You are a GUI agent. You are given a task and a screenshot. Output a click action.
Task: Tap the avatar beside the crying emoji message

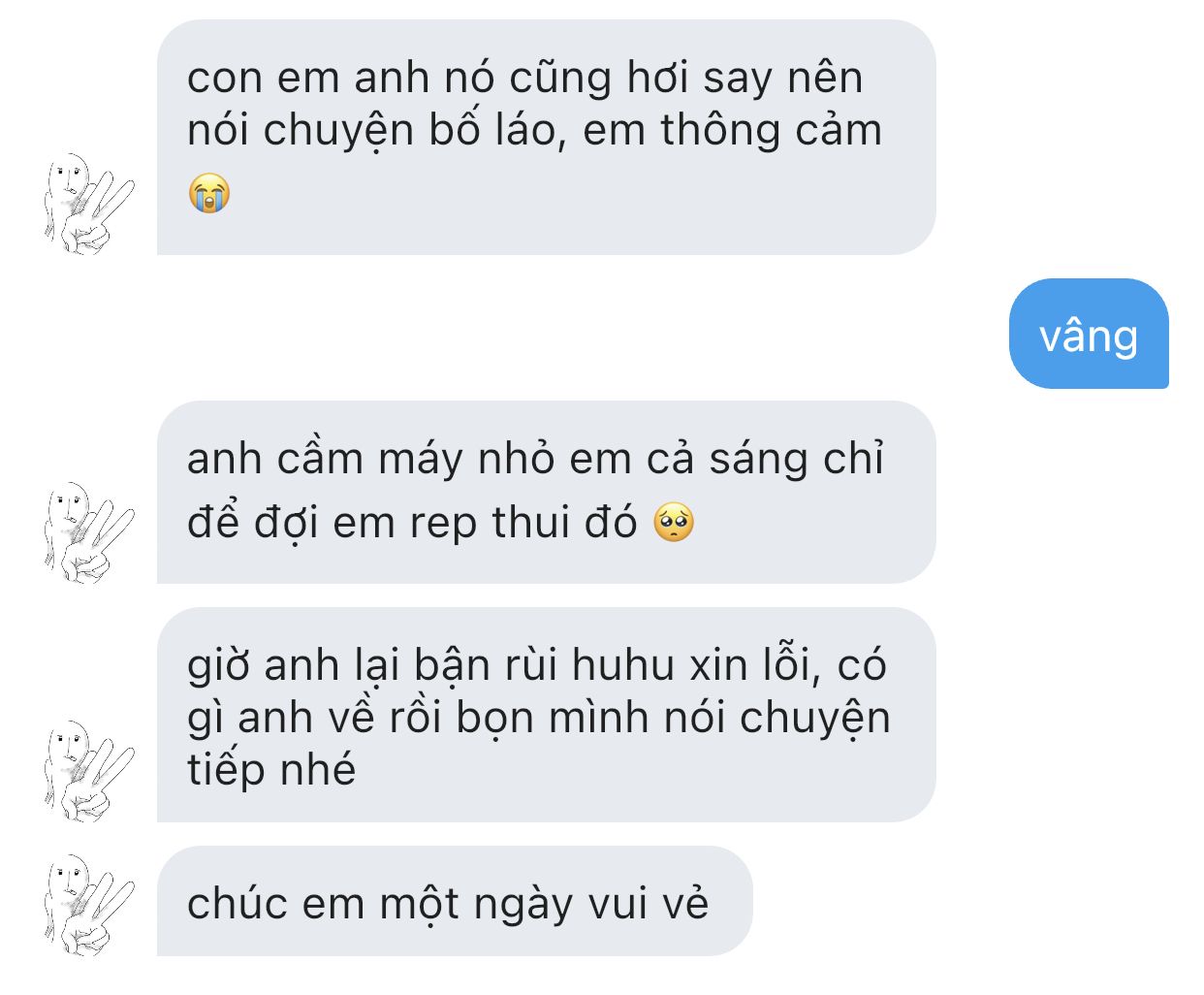tap(88, 204)
